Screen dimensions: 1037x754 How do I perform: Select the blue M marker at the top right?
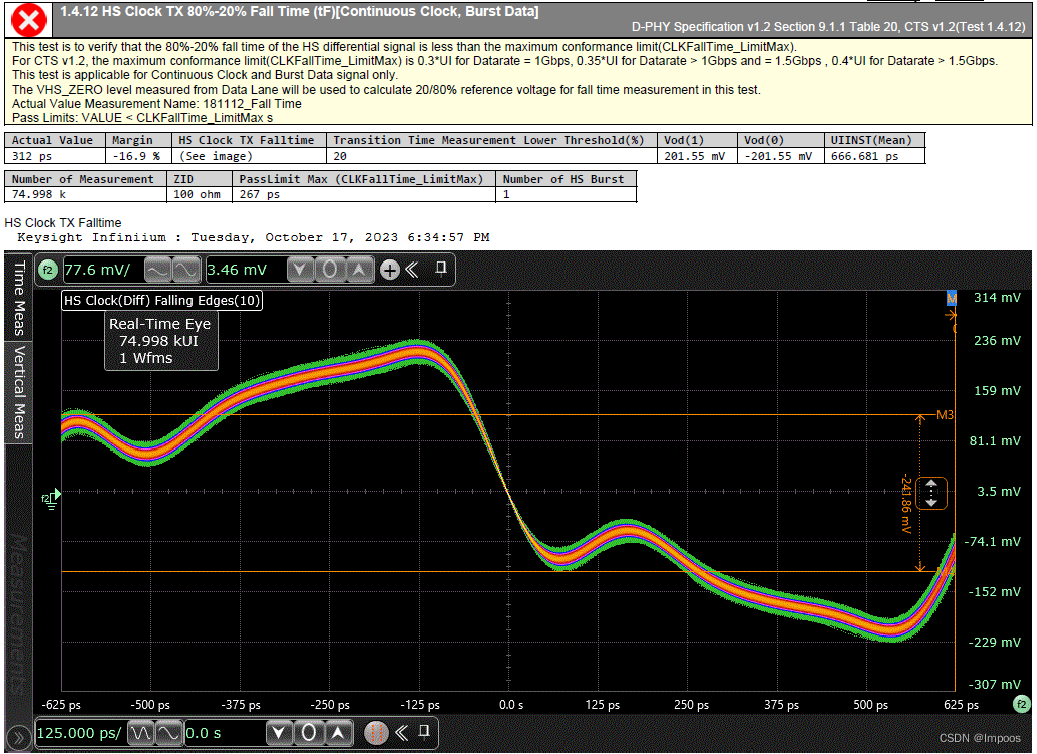click(952, 298)
